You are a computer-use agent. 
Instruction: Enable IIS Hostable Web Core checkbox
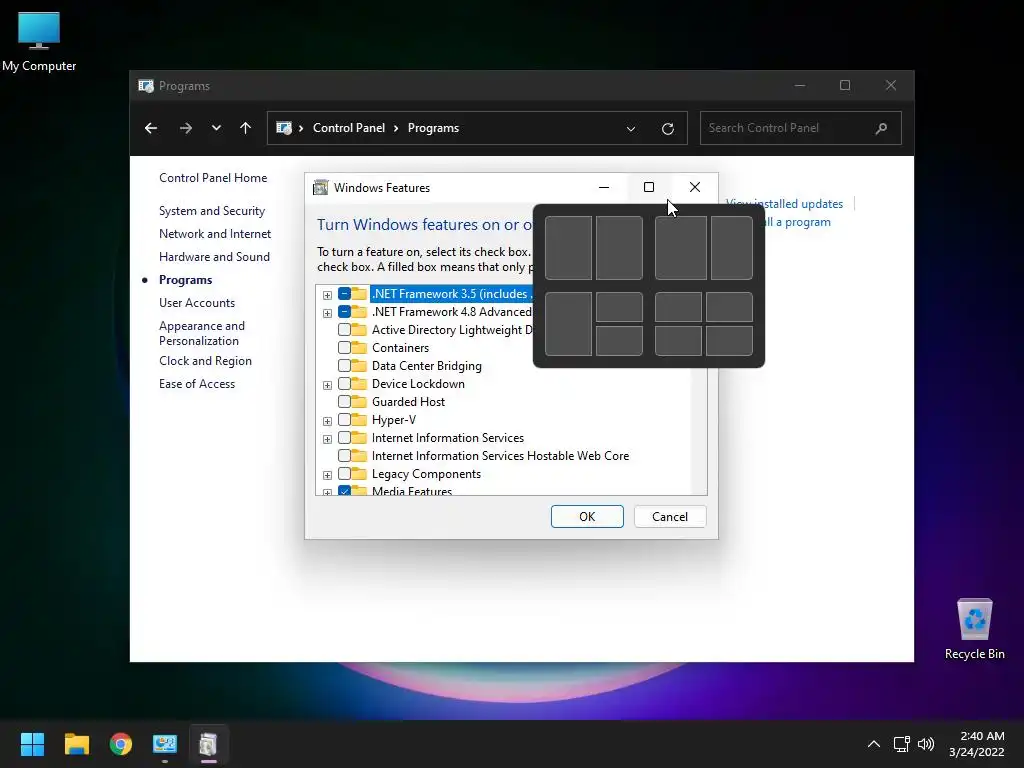(344, 455)
